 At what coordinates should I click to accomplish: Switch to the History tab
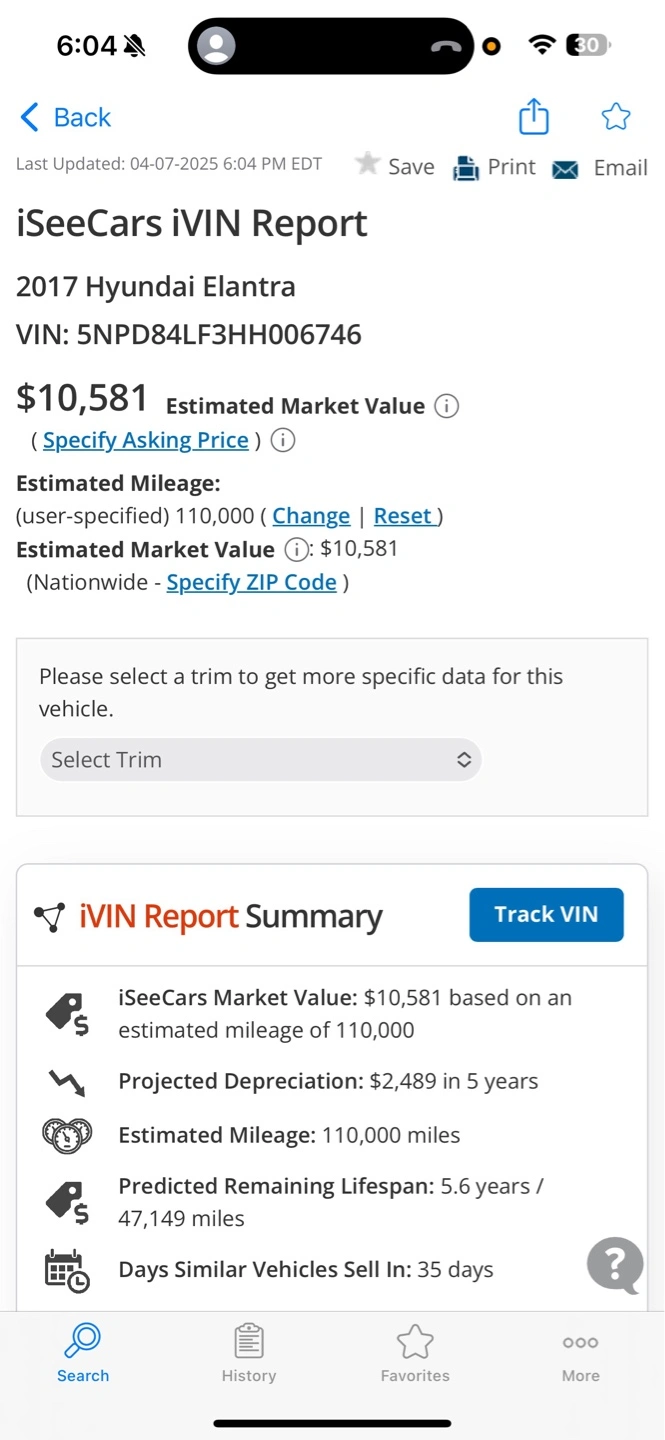click(249, 1354)
